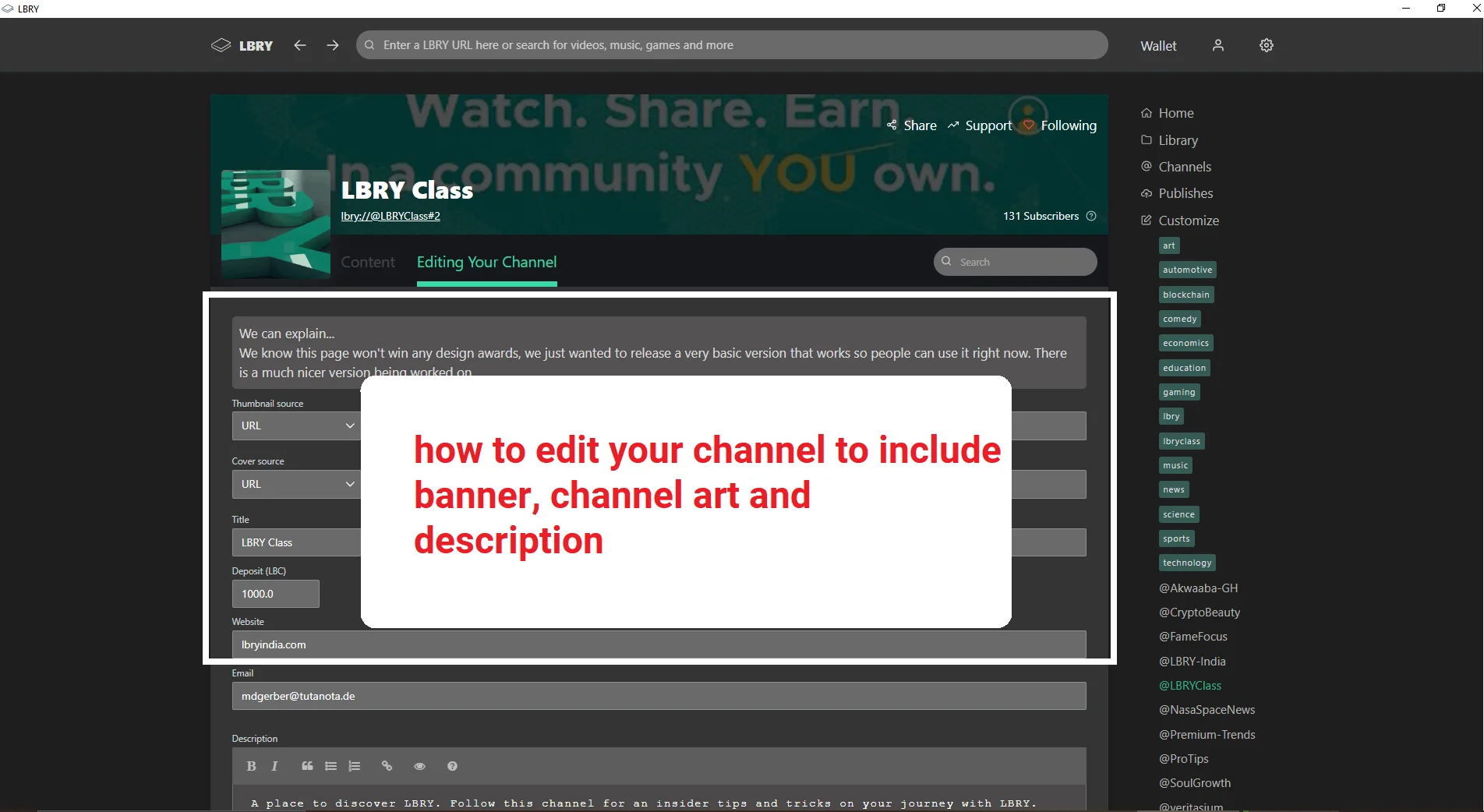Toggle description preview eye icon

click(x=419, y=766)
